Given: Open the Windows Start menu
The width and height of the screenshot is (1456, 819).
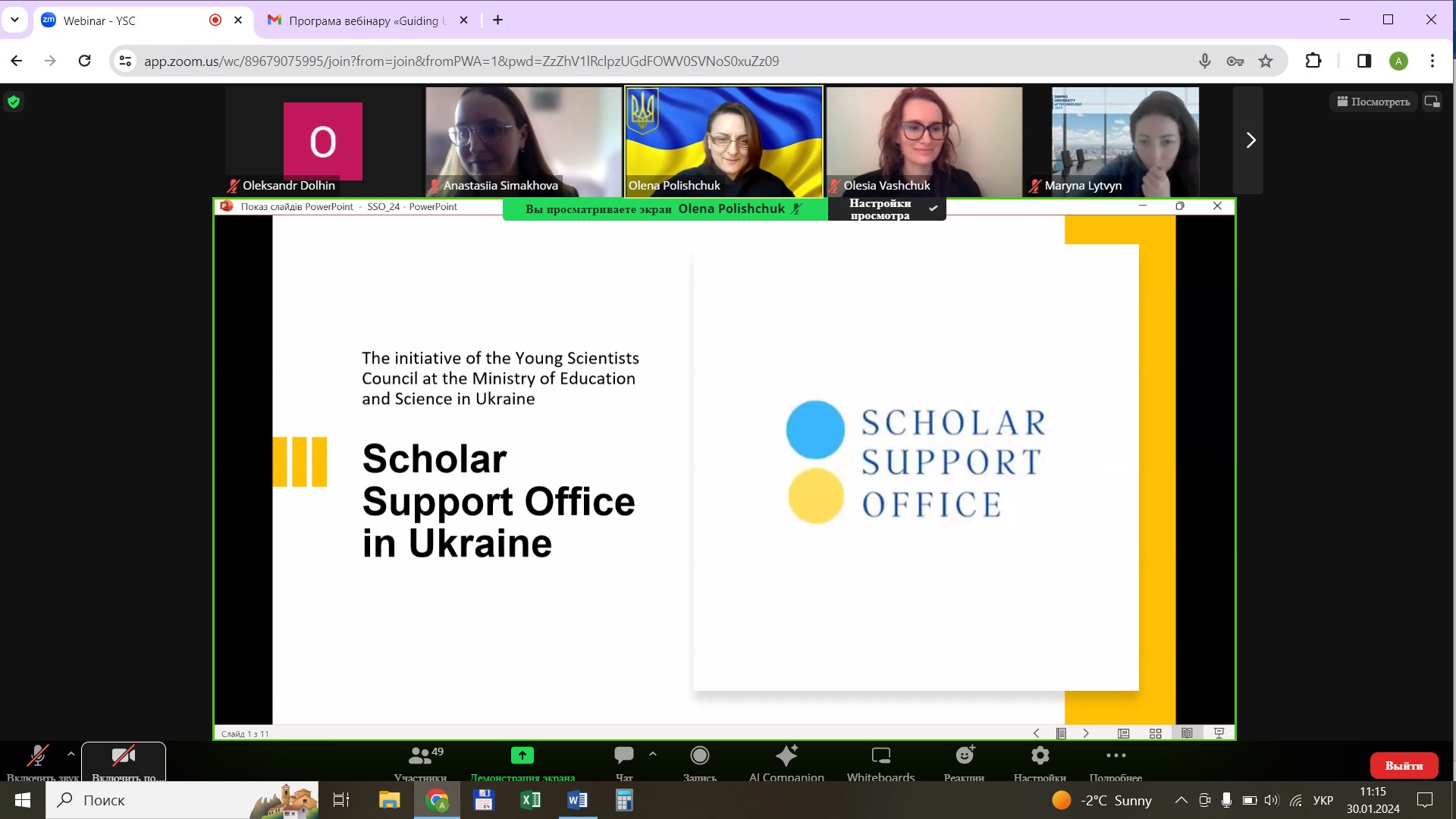Looking at the screenshot, I should click(x=23, y=800).
